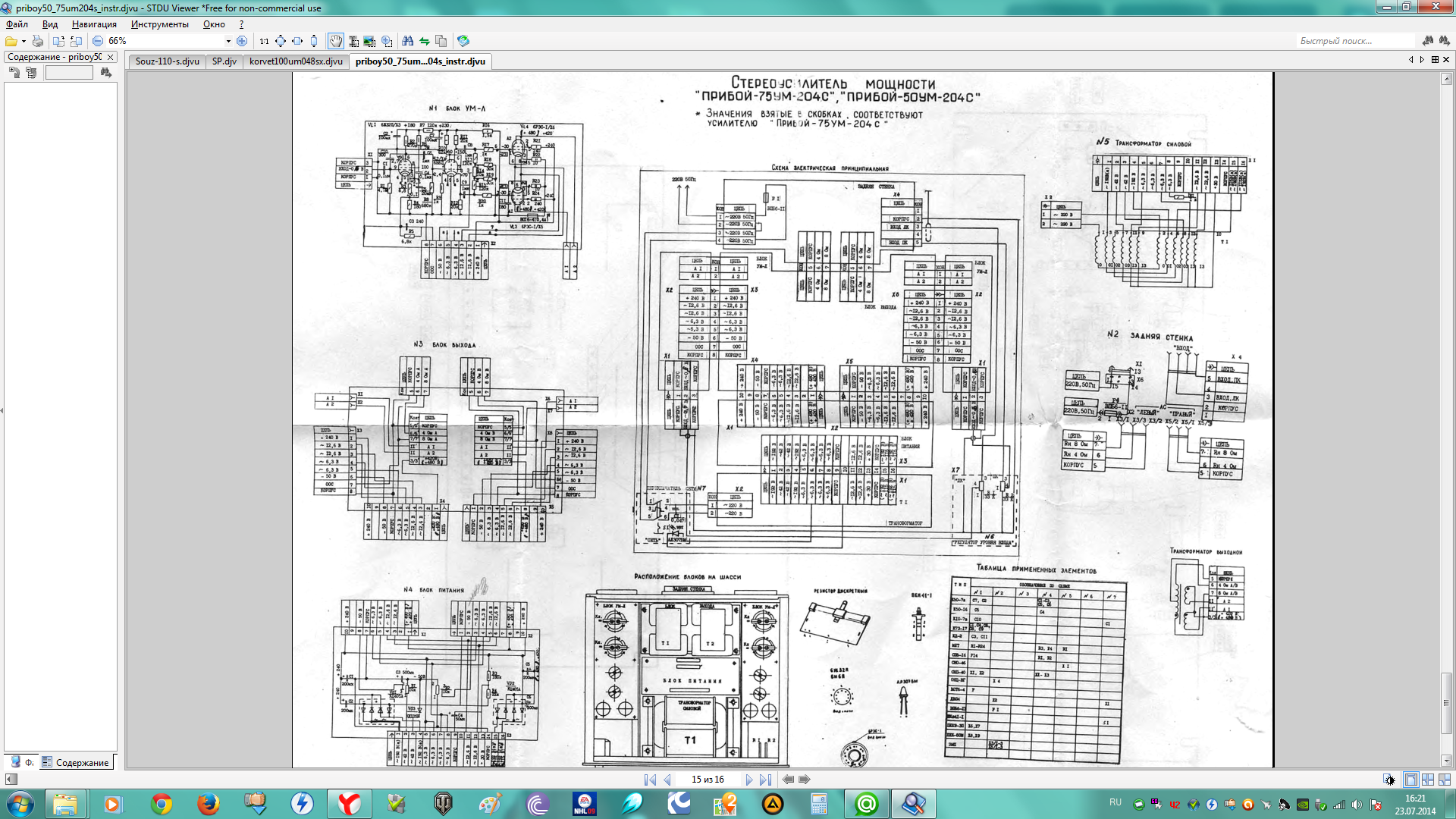1456x819 pixels.
Task: Open the tab list grid icon
Action: 1435,59
